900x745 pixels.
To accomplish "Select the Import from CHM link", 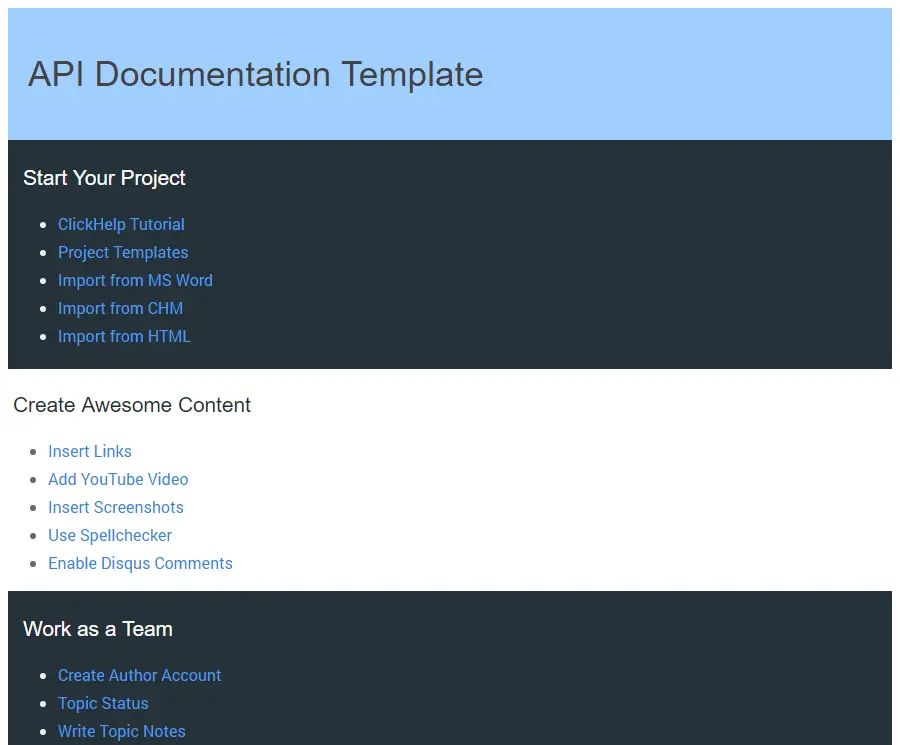I will point(120,309).
